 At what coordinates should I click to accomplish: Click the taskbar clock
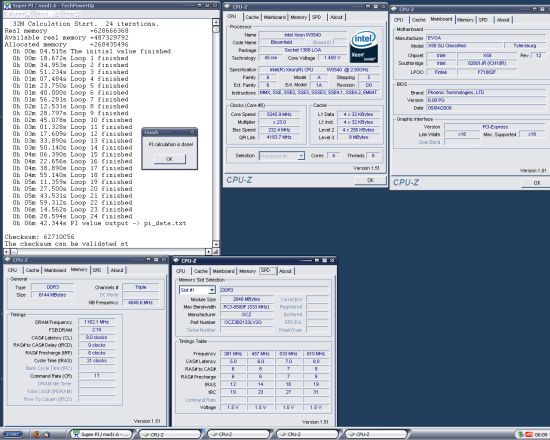542,435
